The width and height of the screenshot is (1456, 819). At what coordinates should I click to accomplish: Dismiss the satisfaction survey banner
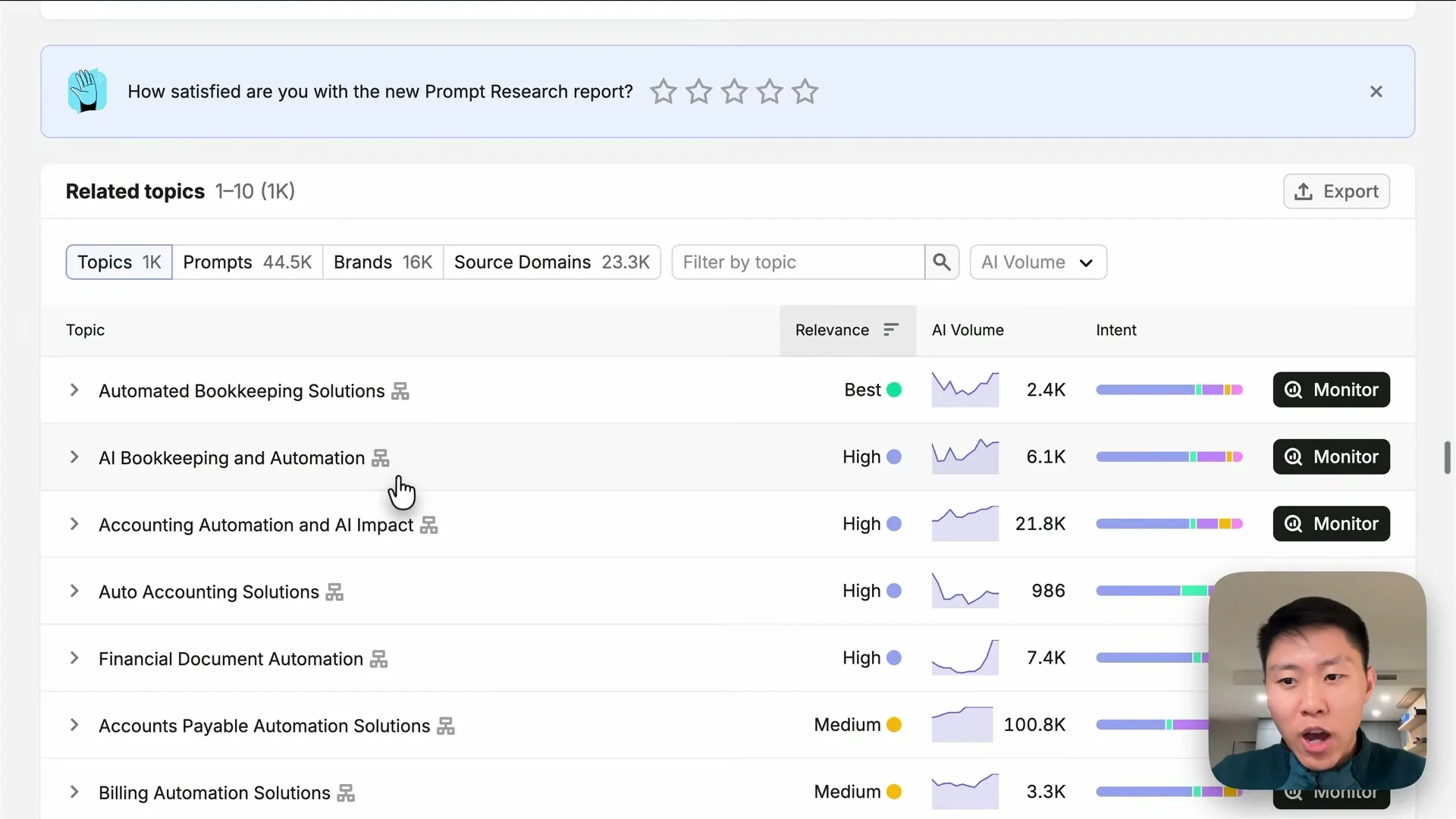1376,92
